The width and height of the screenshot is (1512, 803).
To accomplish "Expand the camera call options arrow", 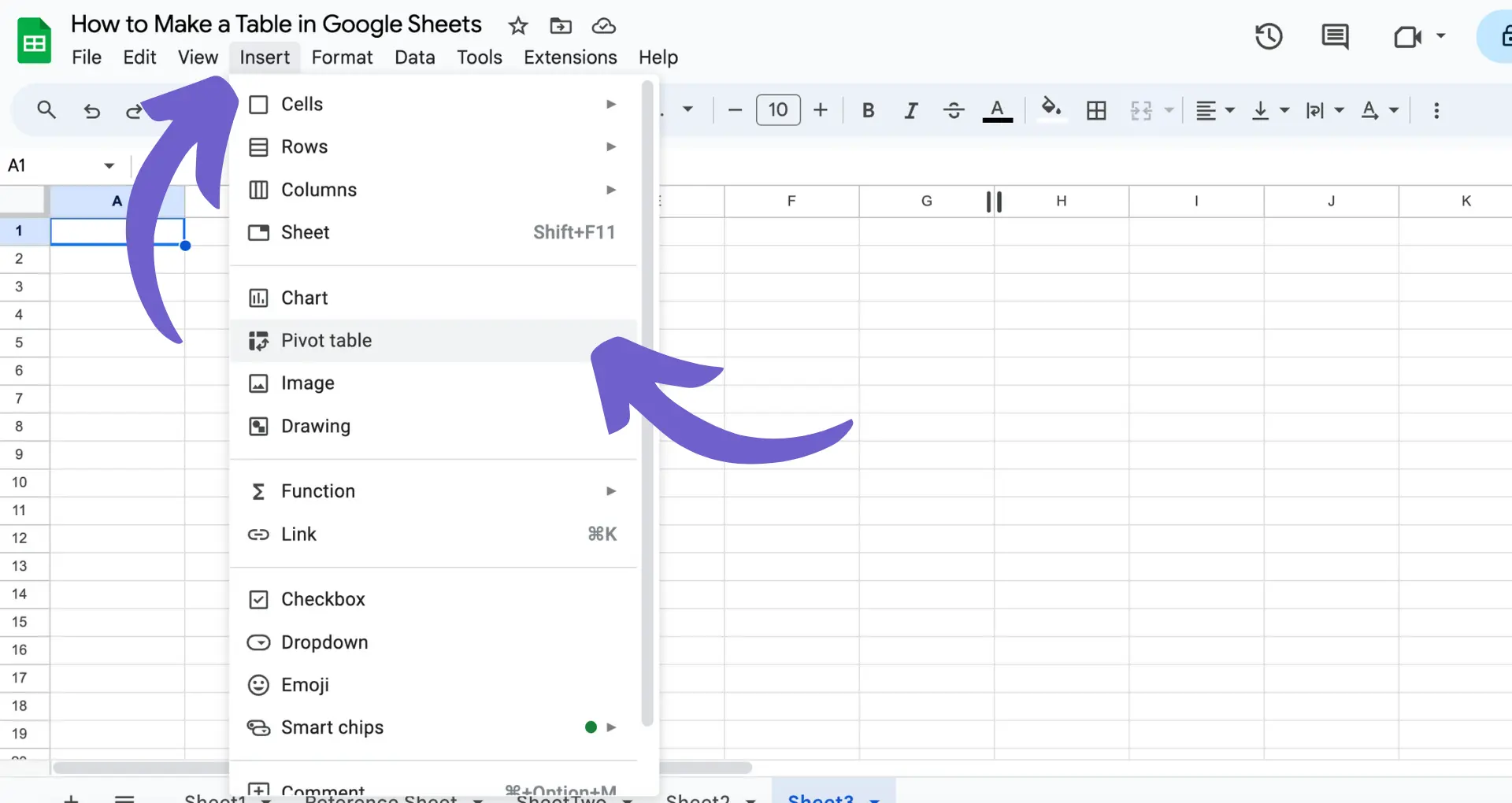I will pyautogui.click(x=1440, y=36).
